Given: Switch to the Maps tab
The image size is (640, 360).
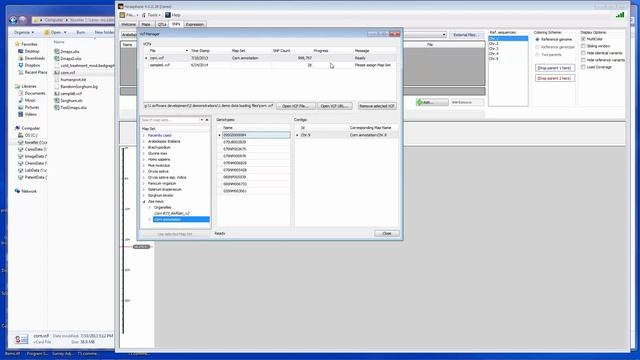Looking at the screenshot, I should tap(146, 24).
